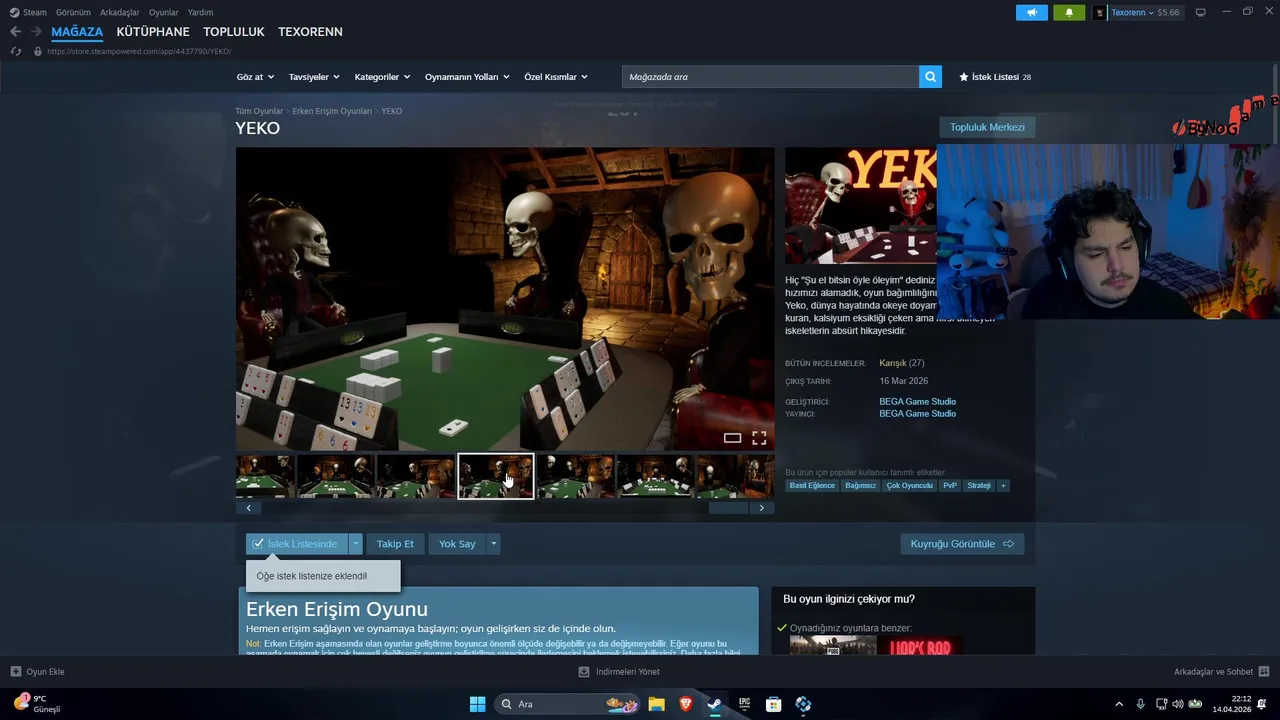Select the fifth screenshot thumbnail

pos(576,476)
